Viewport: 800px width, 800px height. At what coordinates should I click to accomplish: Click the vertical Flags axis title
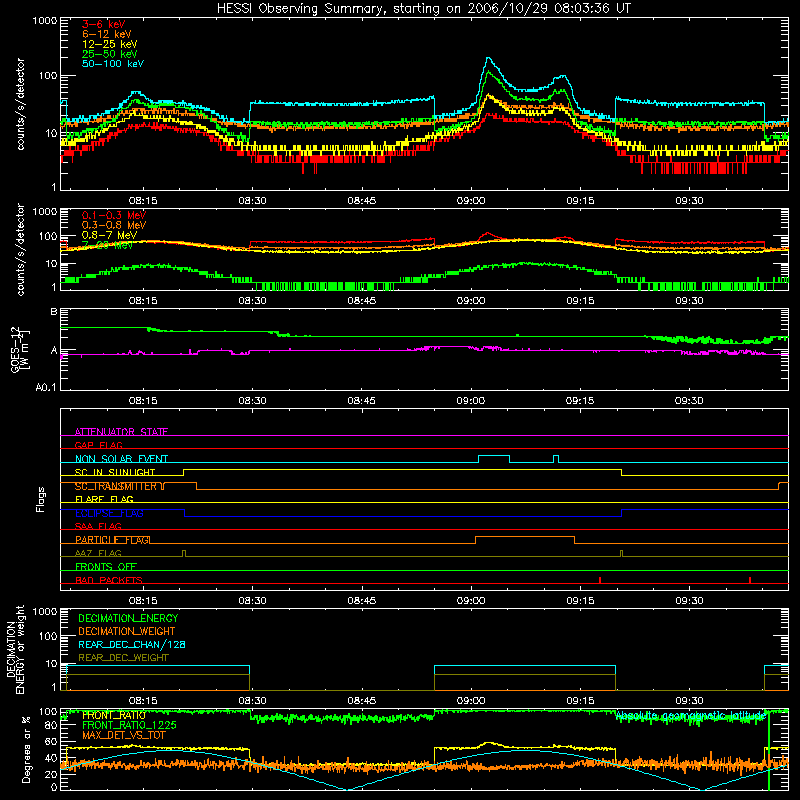coord(41,499)
